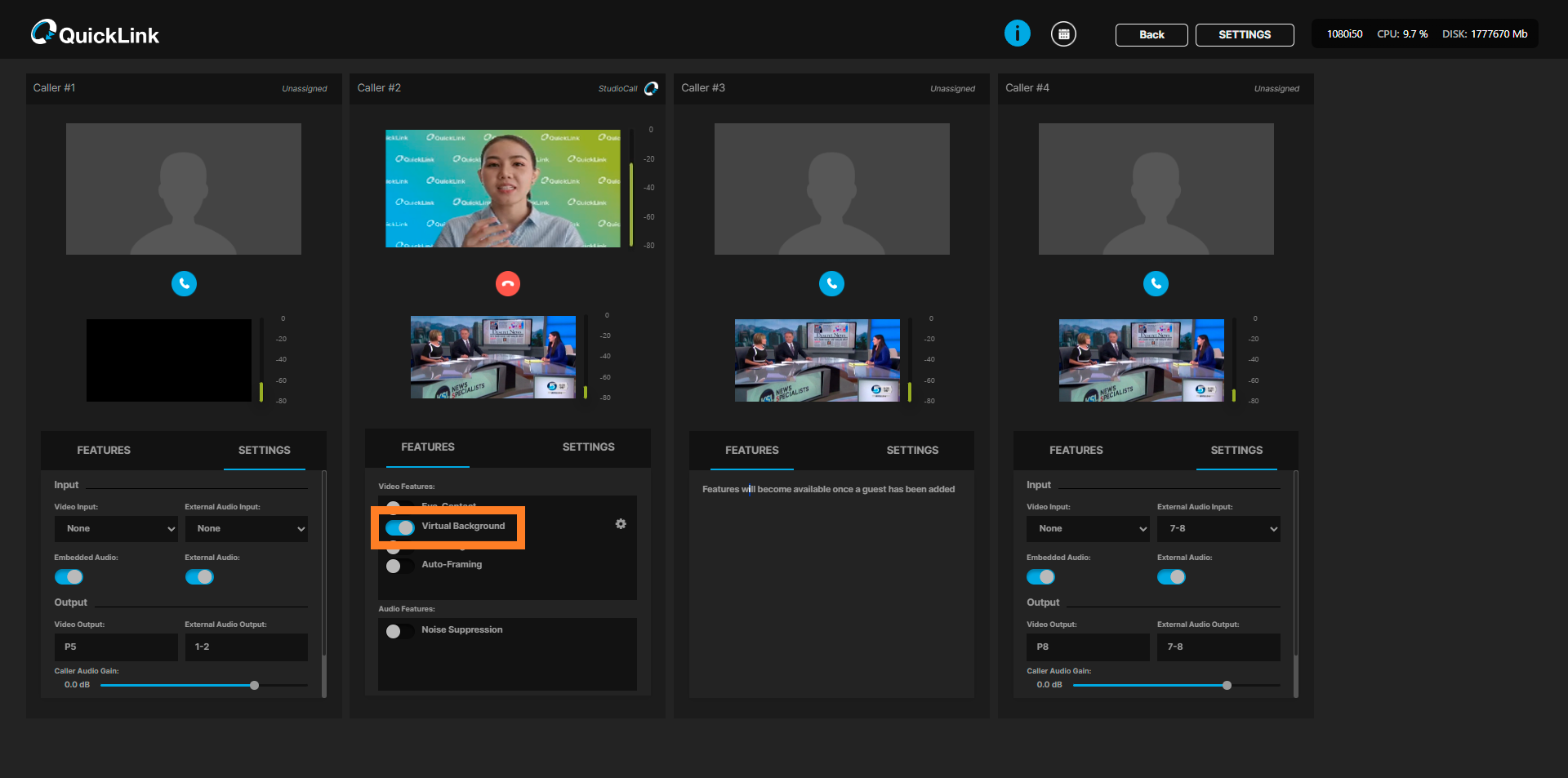Open Virtual Background gear settings
Viewport: 1568px width, 778px height.
[x=621, y=524]
